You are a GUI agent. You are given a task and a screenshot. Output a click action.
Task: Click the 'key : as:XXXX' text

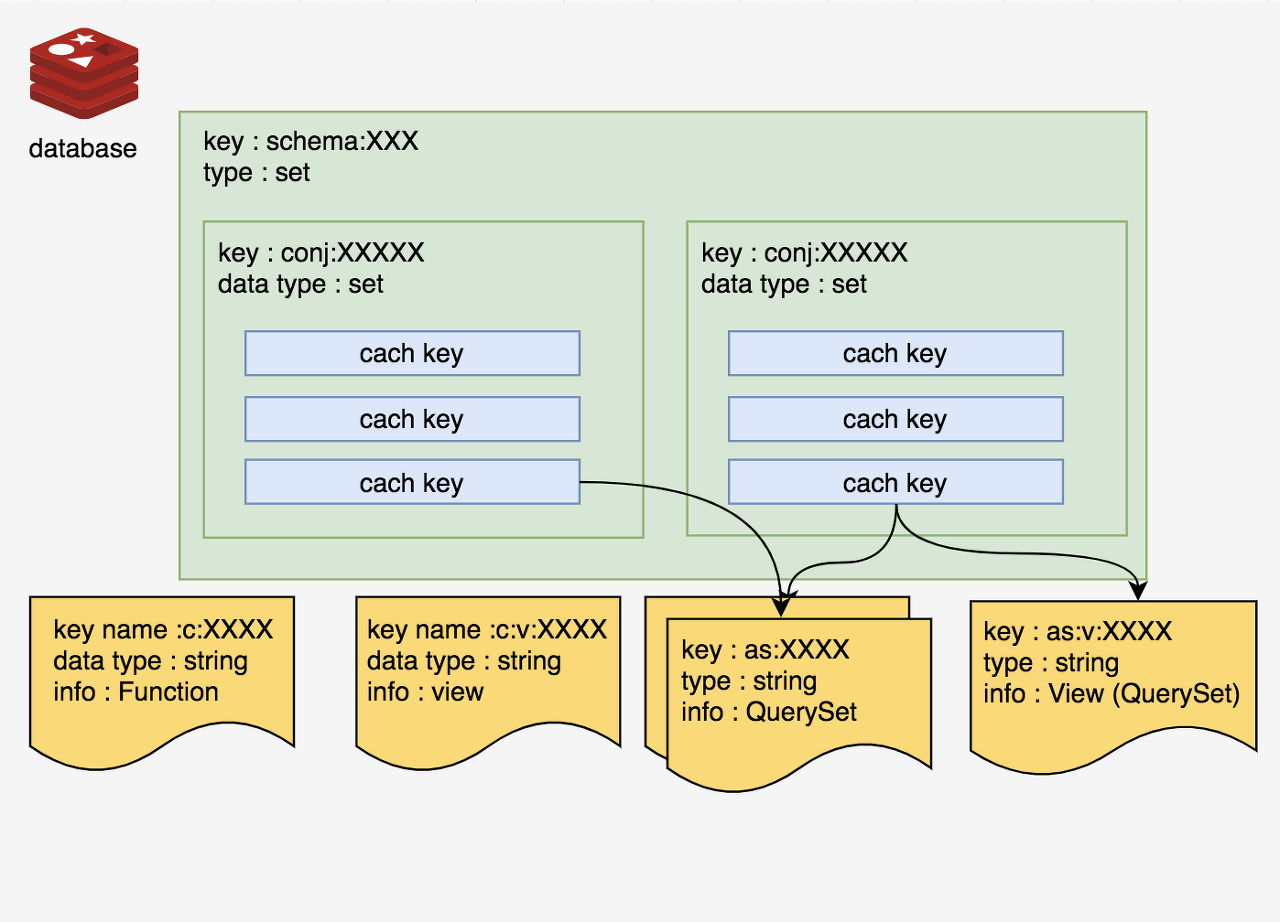pos(765,648)
